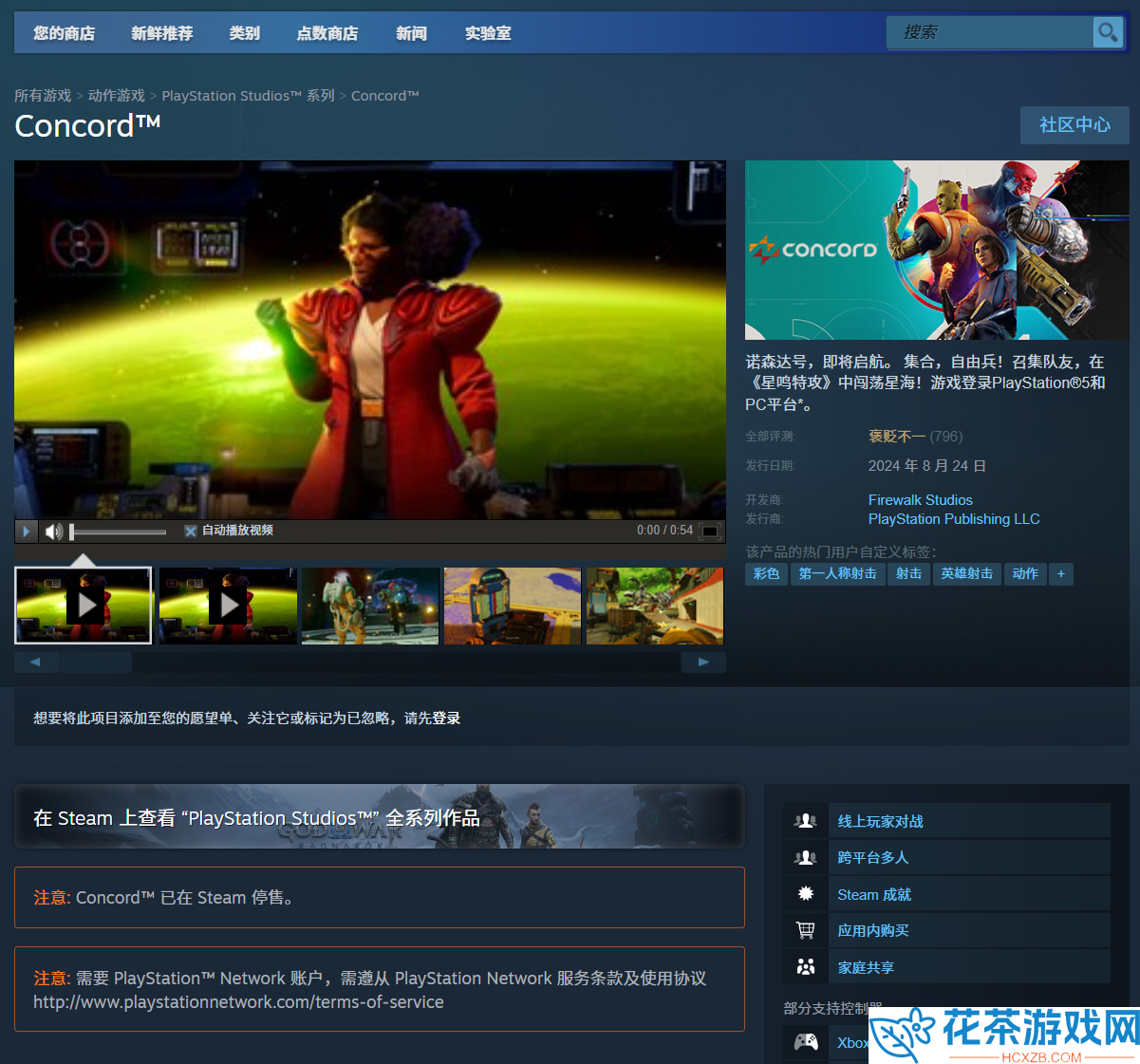Open PlayStation Studios™ 系列 breadcrumb link
The height and width of the screenshot is (1064, 1140).
coord(249,96)
